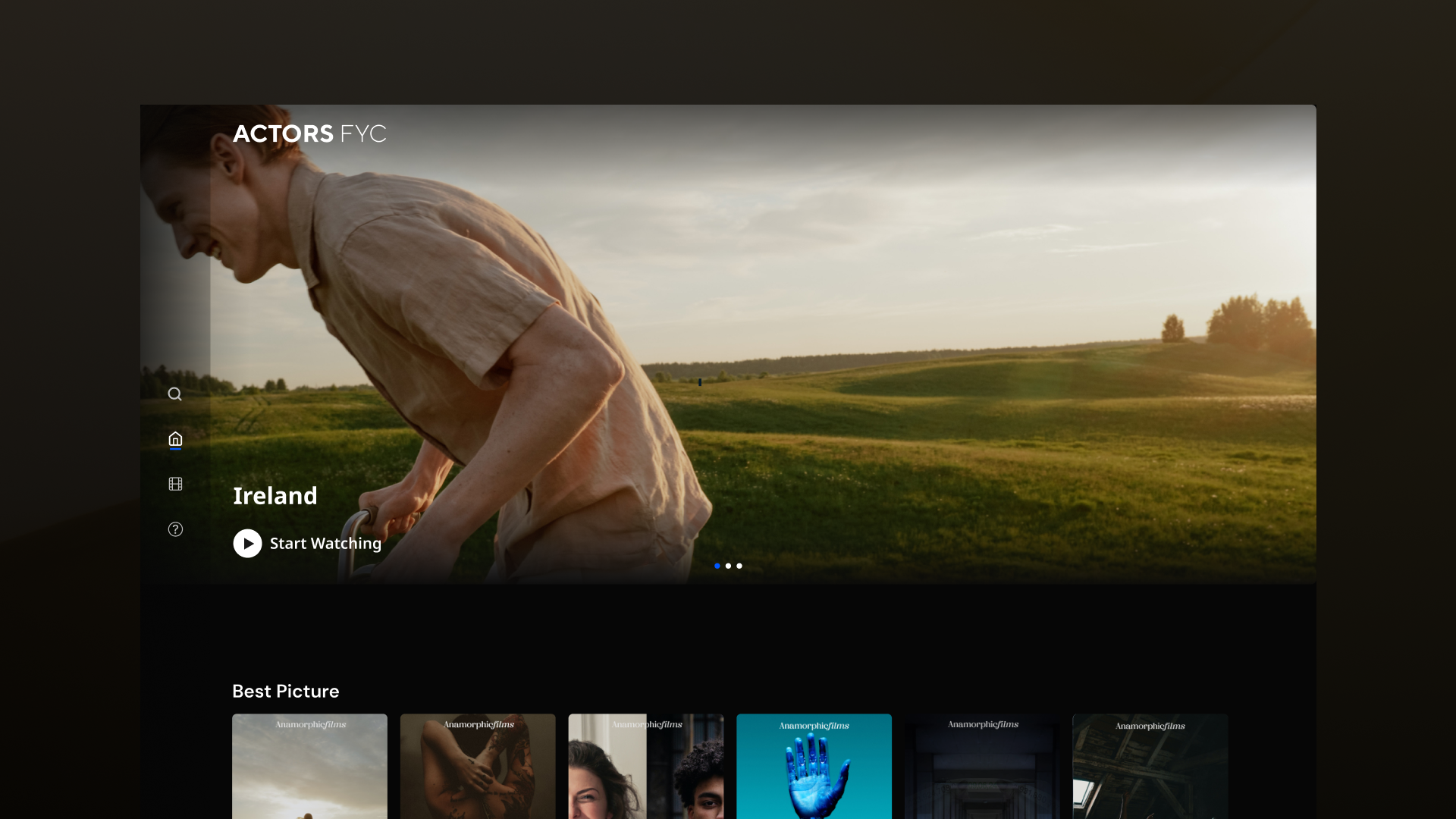Select the first blue carousel dot
Viewport: 1456px width, 819px height.
coord(717,566)
